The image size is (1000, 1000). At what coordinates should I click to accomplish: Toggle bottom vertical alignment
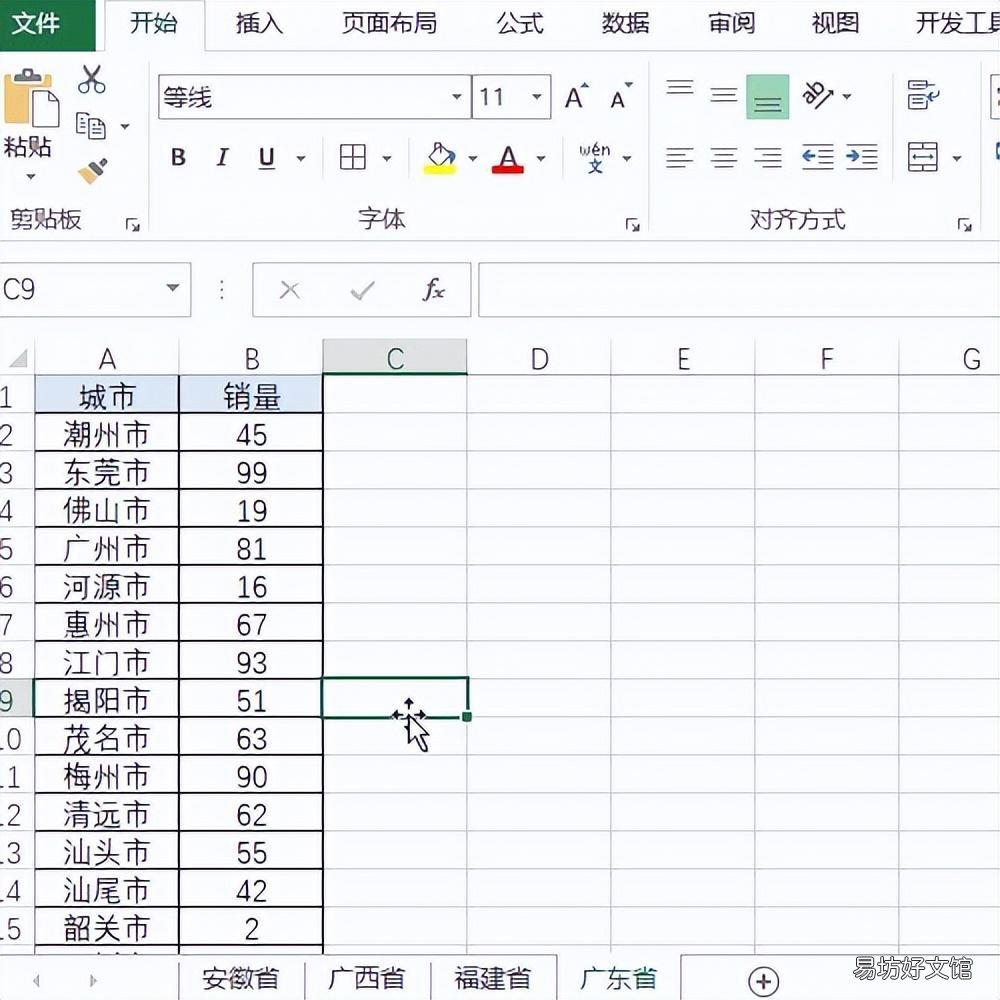tap(768, 97)
